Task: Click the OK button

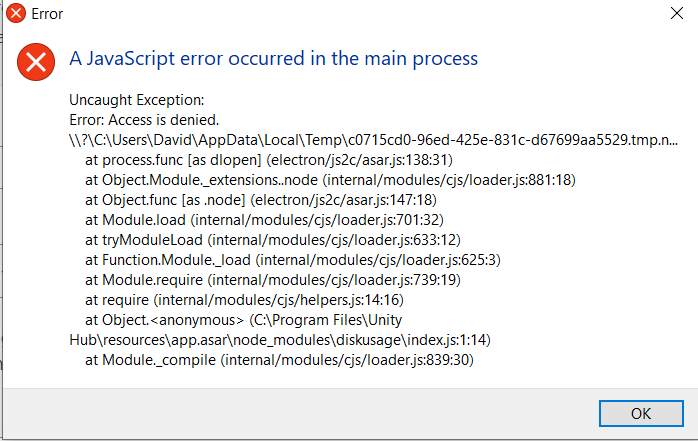Action: [x=641, y=414]
